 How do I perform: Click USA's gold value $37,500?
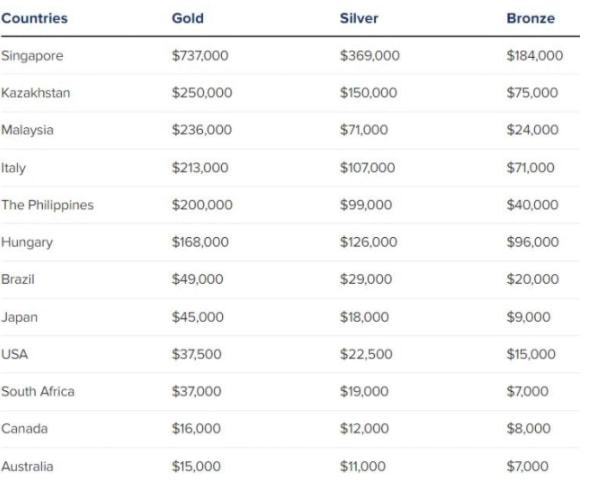[x=197, y=354]
